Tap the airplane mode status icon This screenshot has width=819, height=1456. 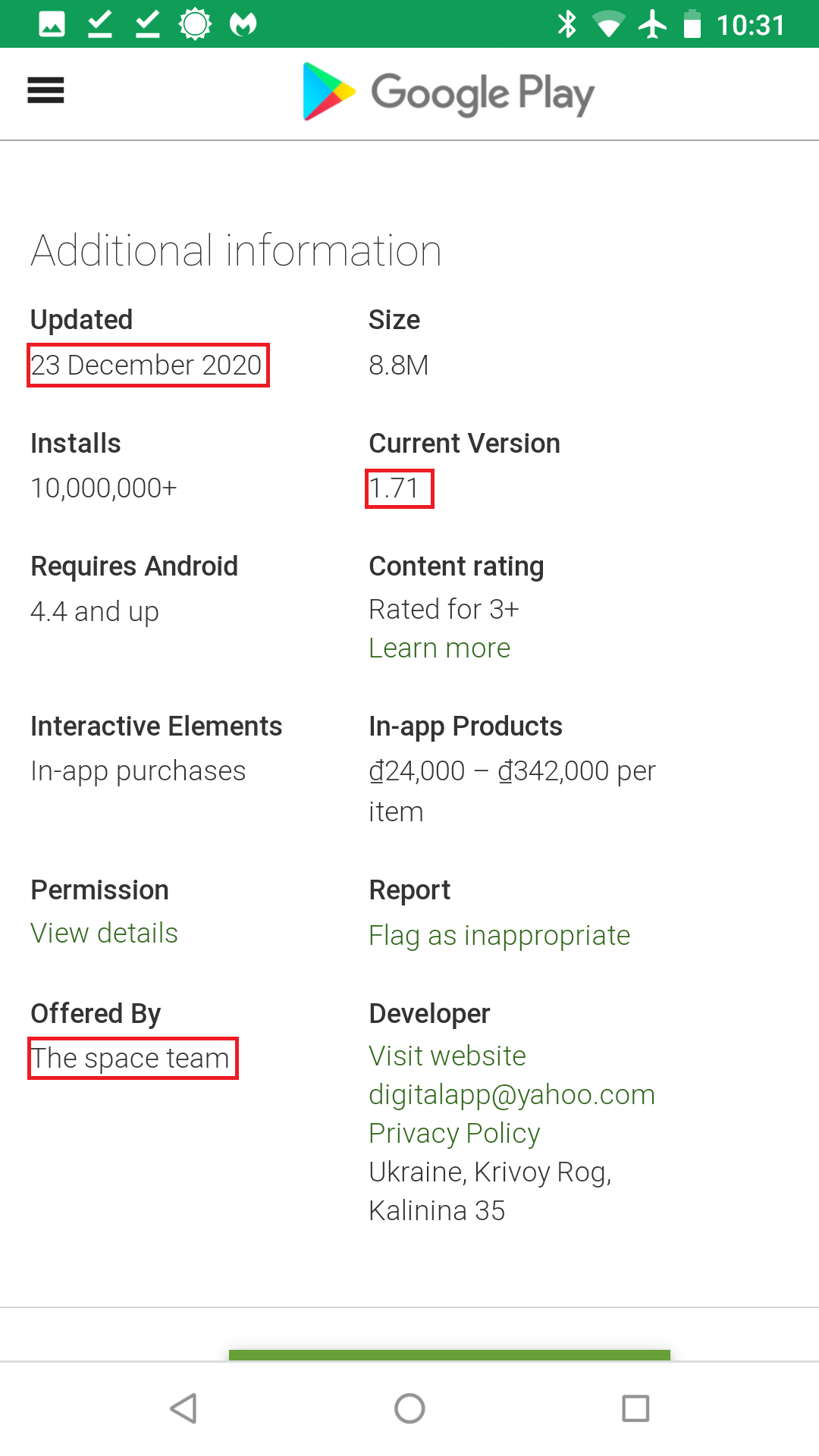(652, 24)
